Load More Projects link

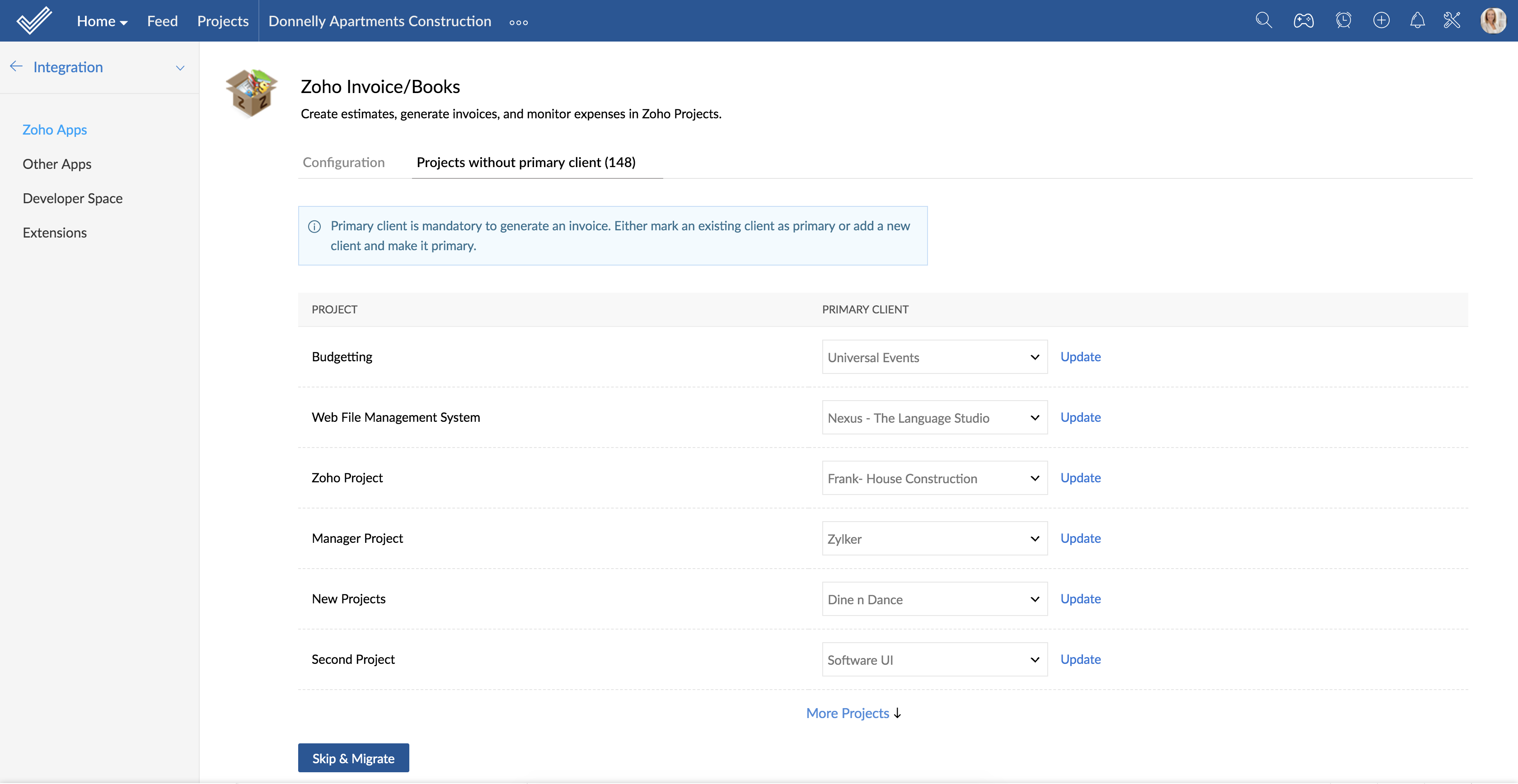(848, 713)
